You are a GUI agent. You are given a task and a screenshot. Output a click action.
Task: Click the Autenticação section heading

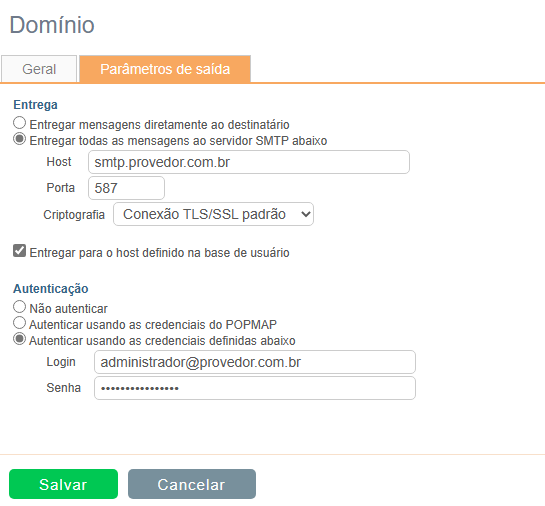(51, 289)
